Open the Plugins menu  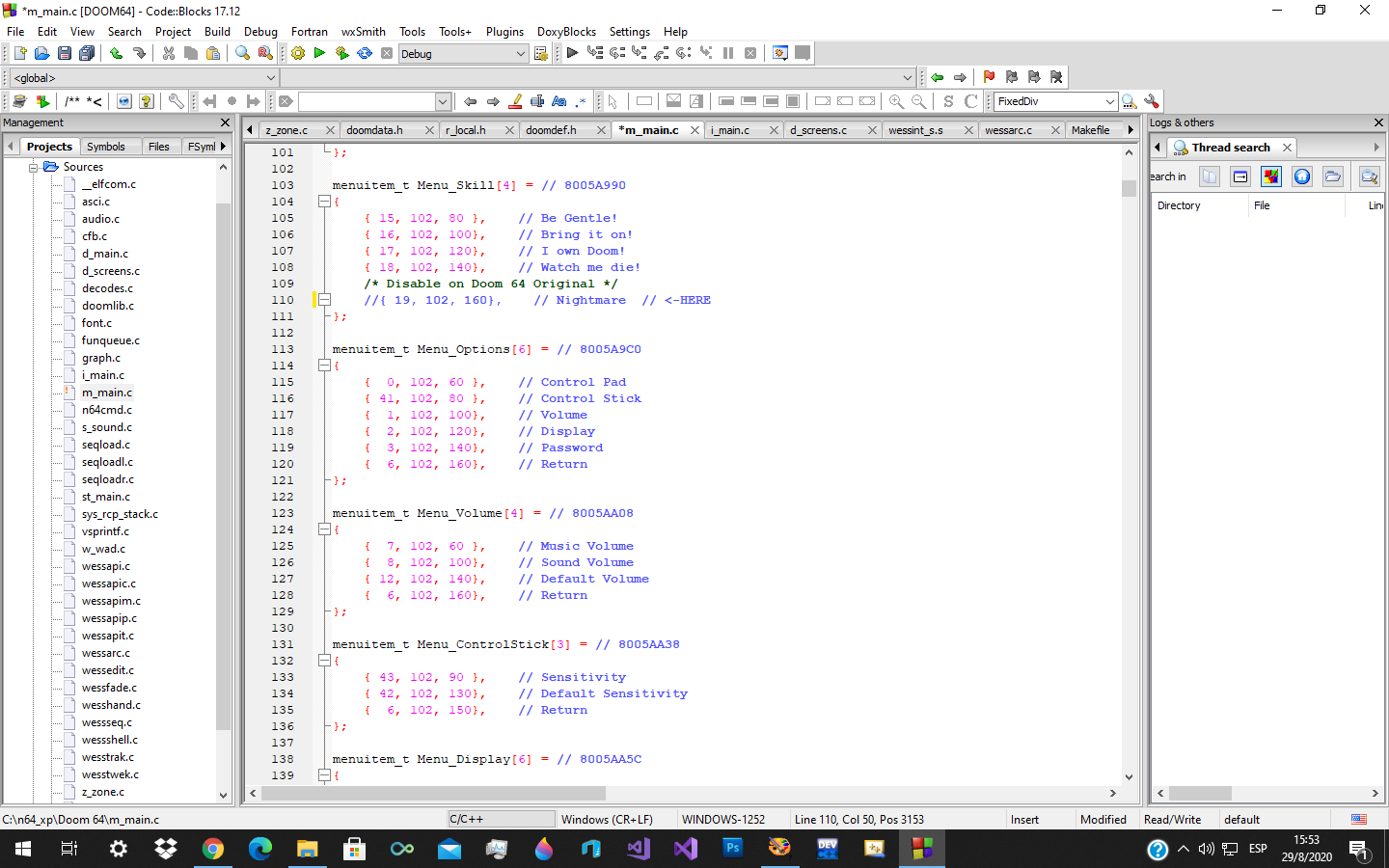(x=504, y=32)
